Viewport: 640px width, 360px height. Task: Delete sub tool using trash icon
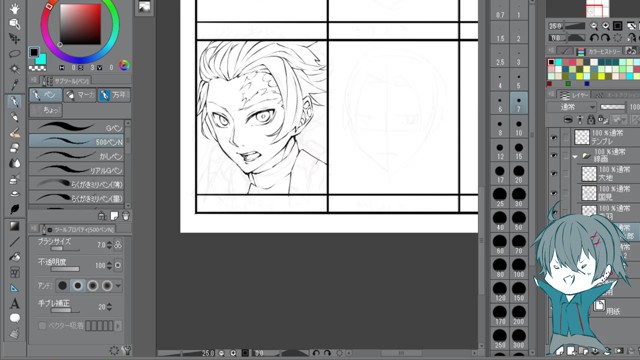126,216
